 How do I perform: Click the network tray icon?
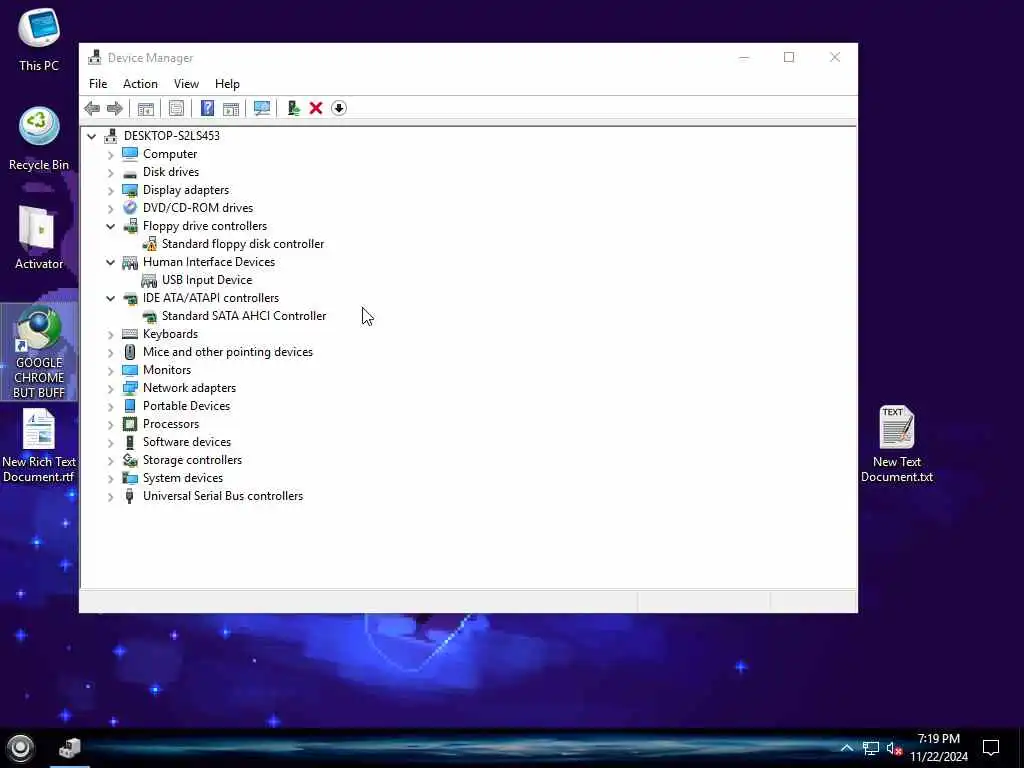(x=871, y=748)
